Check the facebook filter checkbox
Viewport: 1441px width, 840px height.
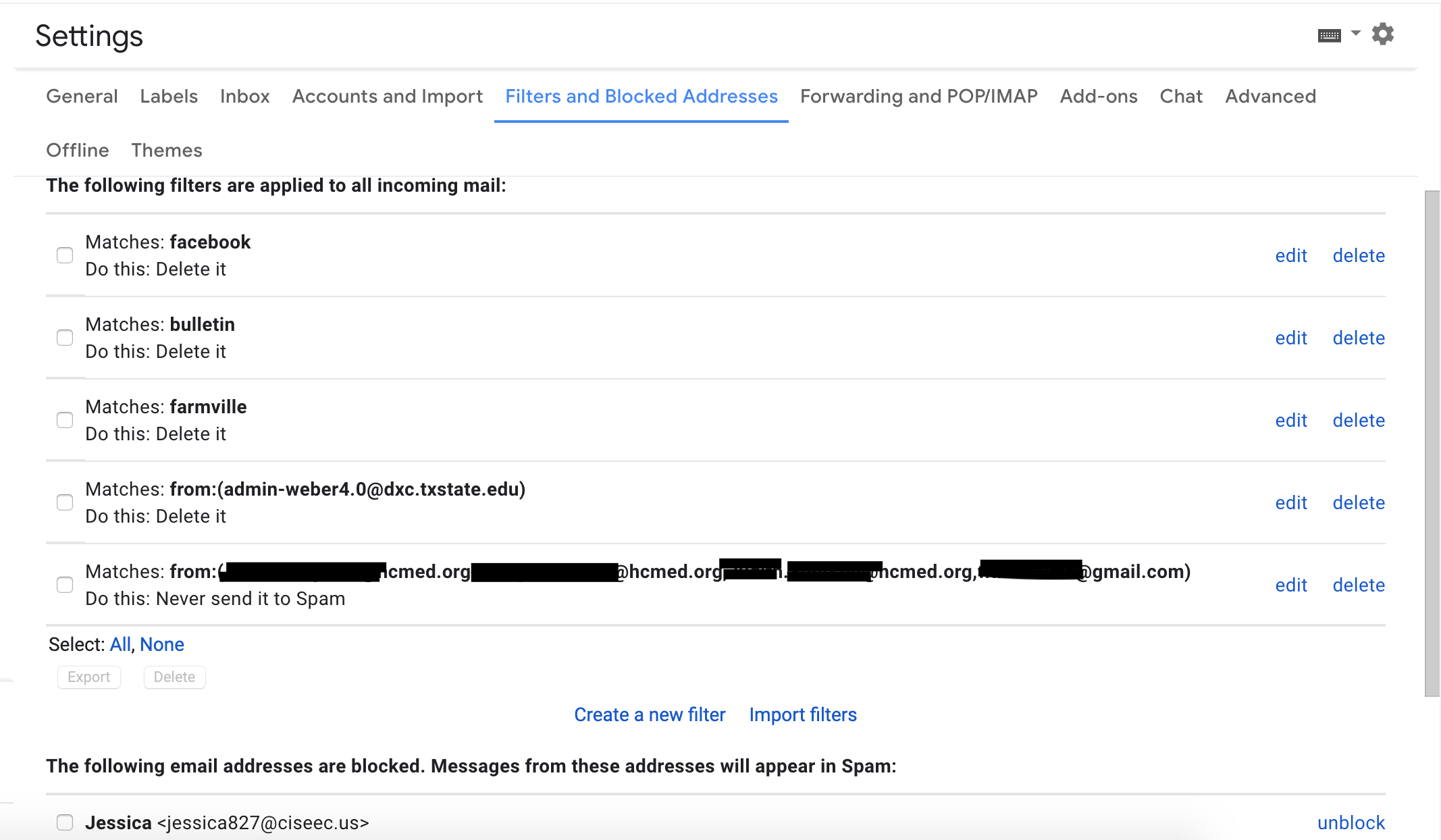tap(65, 255)
